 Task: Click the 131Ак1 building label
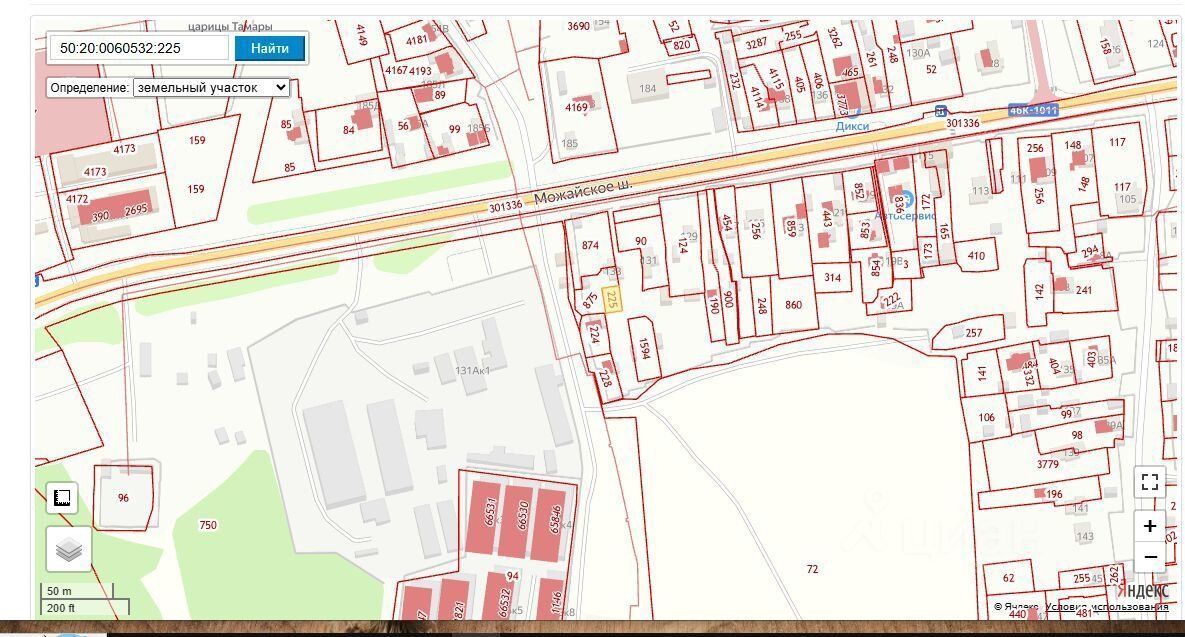(472, 370)
